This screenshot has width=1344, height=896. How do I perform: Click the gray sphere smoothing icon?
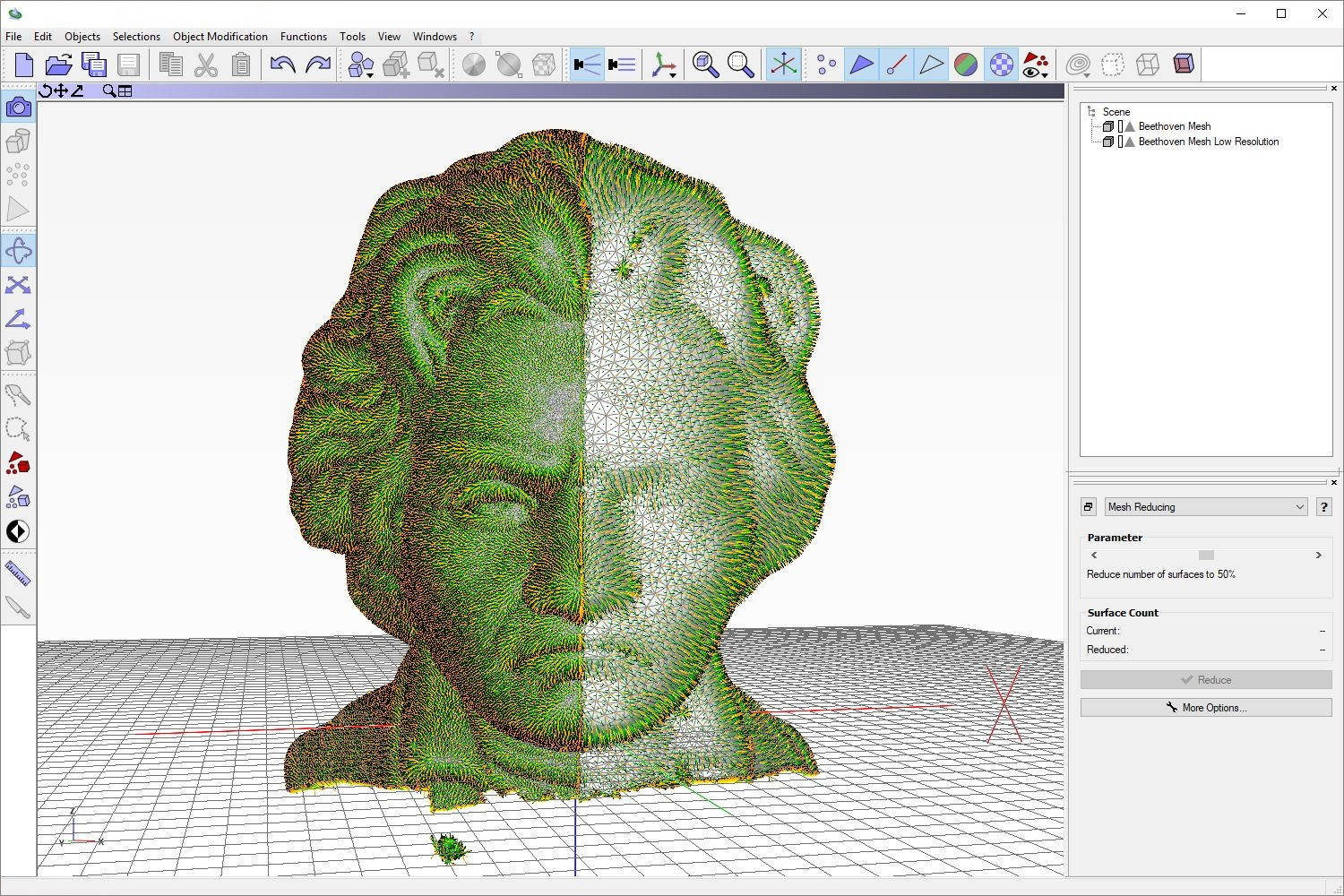(473, 65)
